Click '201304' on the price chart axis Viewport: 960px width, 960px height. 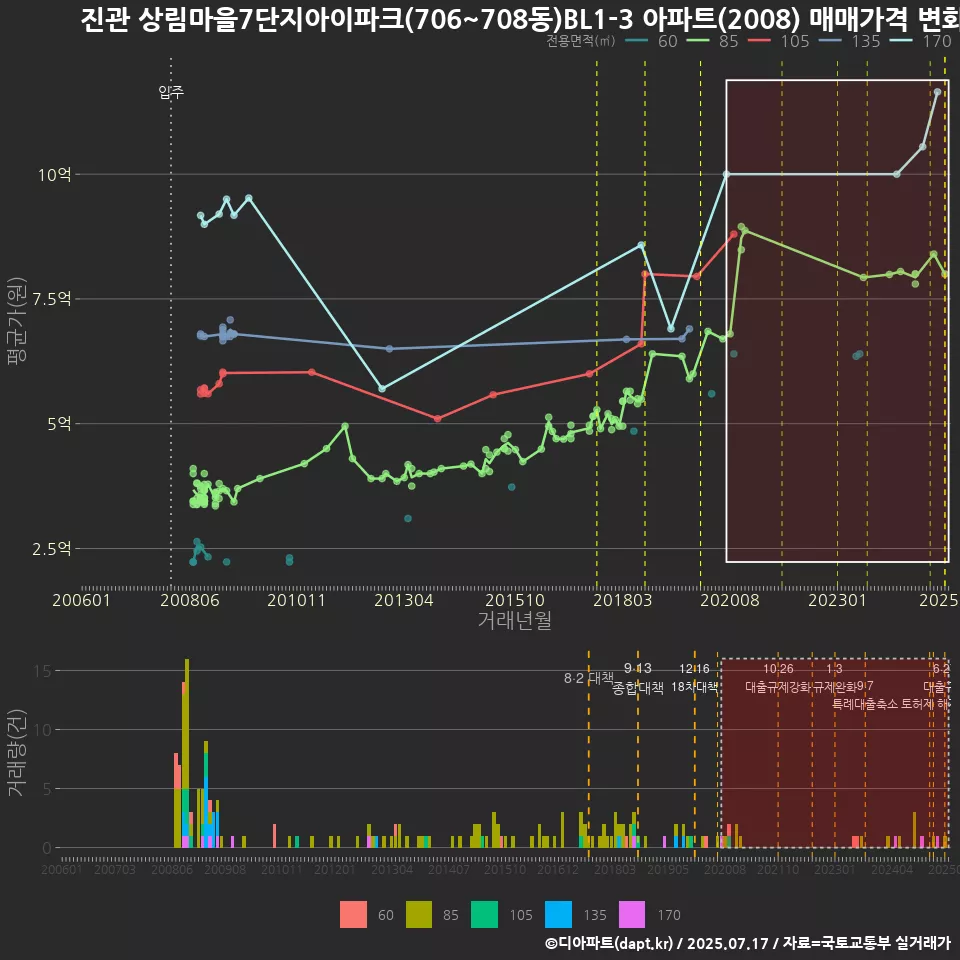[404, 600]
